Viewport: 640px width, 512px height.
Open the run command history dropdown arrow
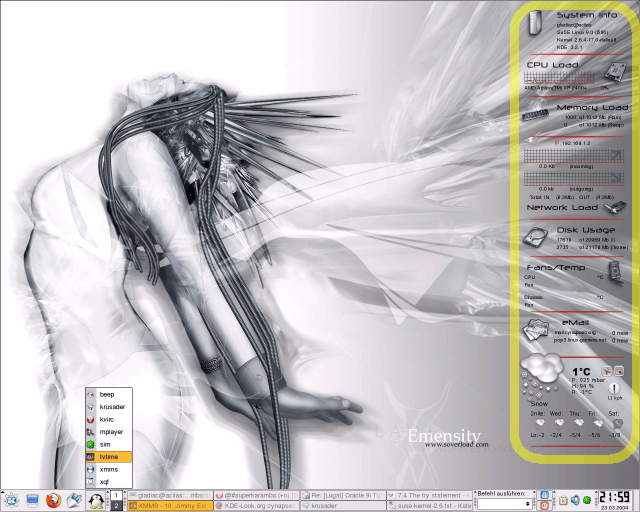click(x=527, y=504)
